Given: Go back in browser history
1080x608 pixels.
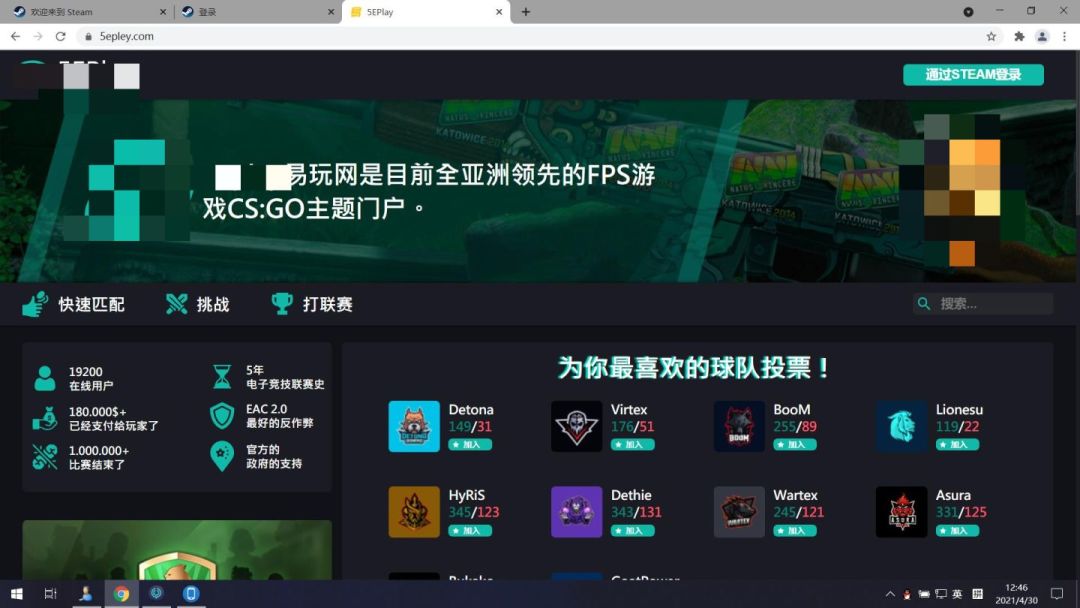Looking at the screenshot, I should 15,36.
